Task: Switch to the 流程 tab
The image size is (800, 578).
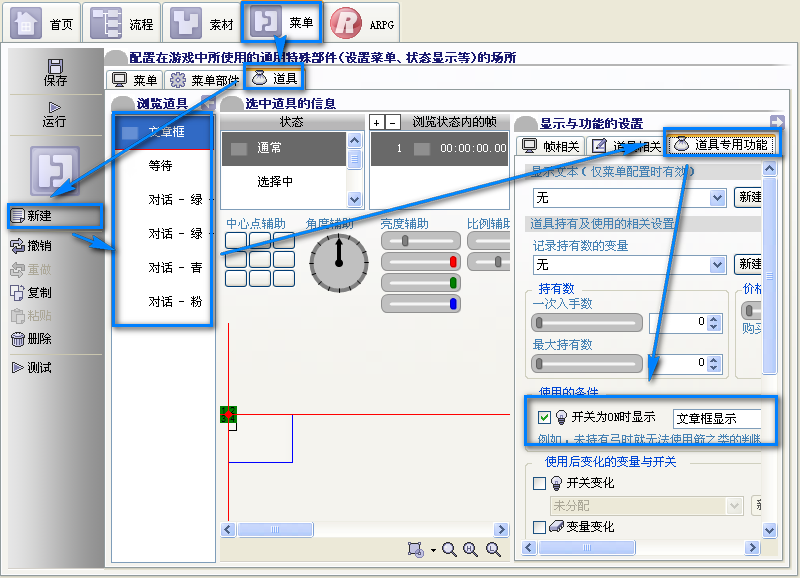Action: click(x=121, y=23)
